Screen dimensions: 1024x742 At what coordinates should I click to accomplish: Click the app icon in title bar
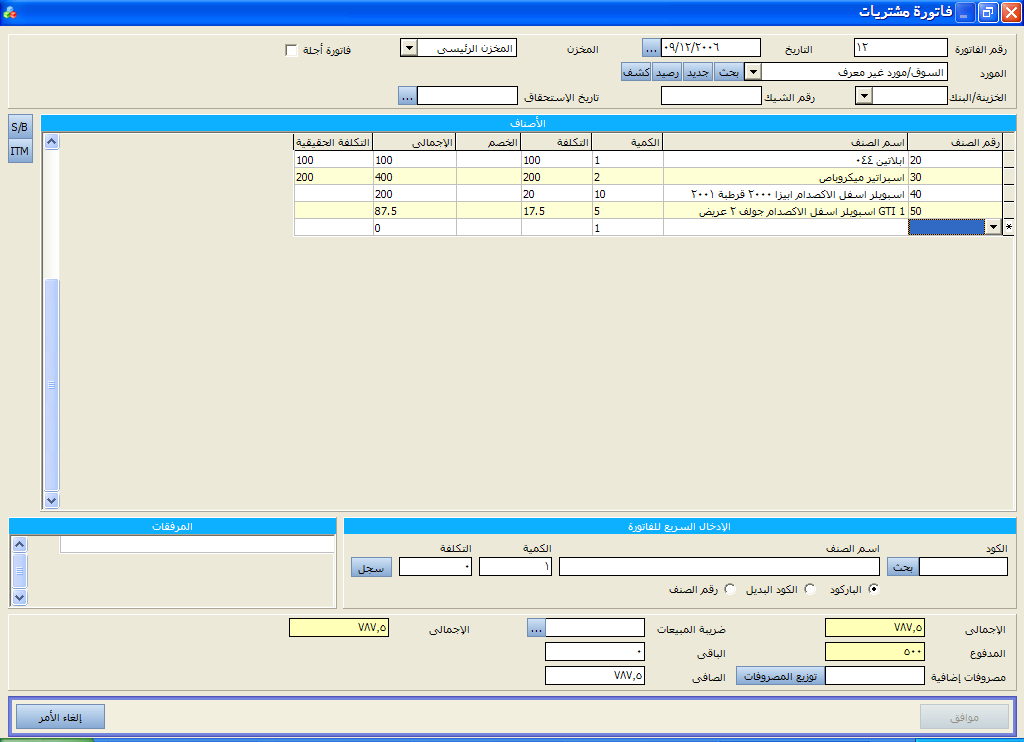coord(10,11)
